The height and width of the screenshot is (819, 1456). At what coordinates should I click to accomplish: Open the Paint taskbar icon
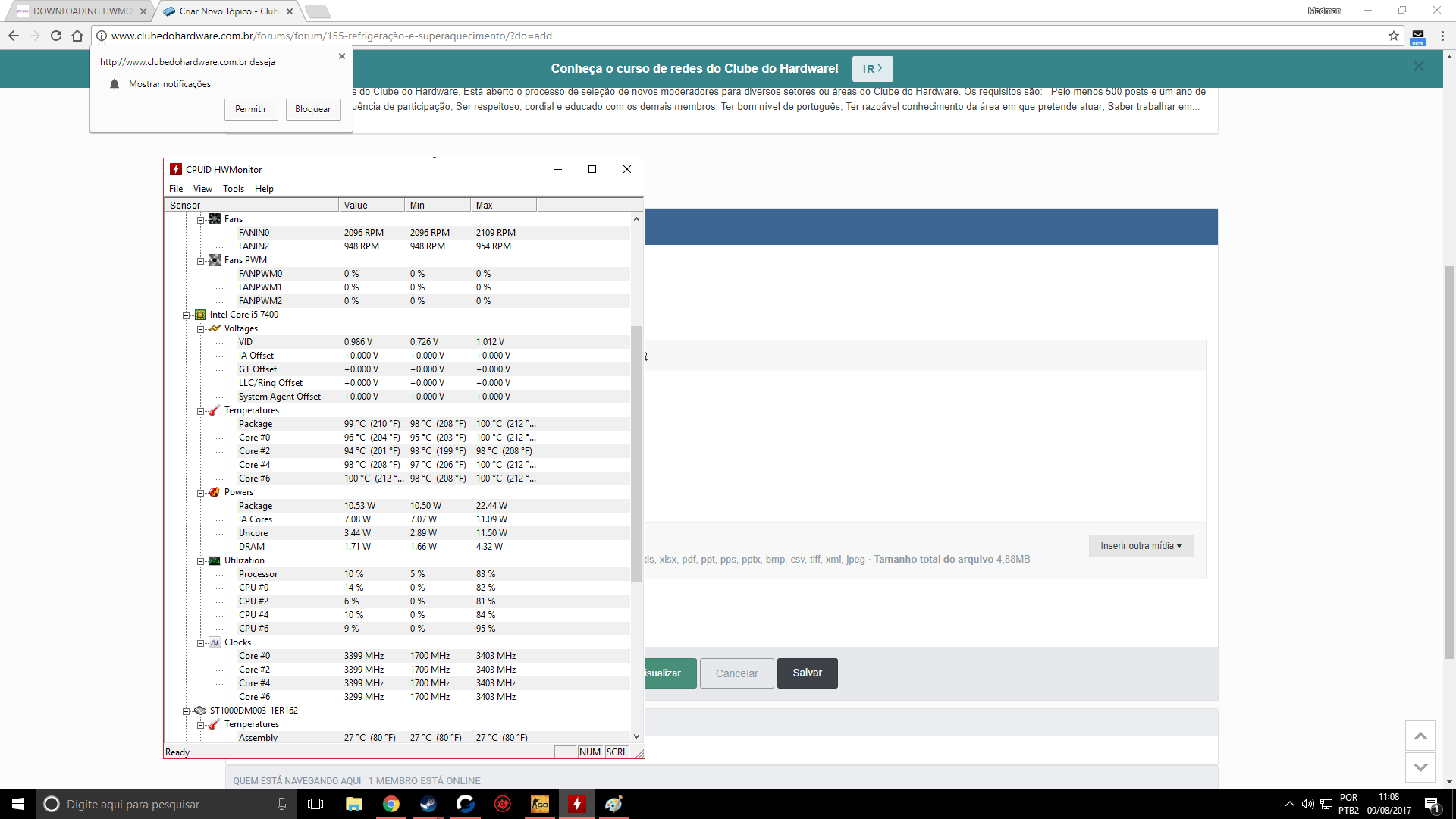click(613, 804)
